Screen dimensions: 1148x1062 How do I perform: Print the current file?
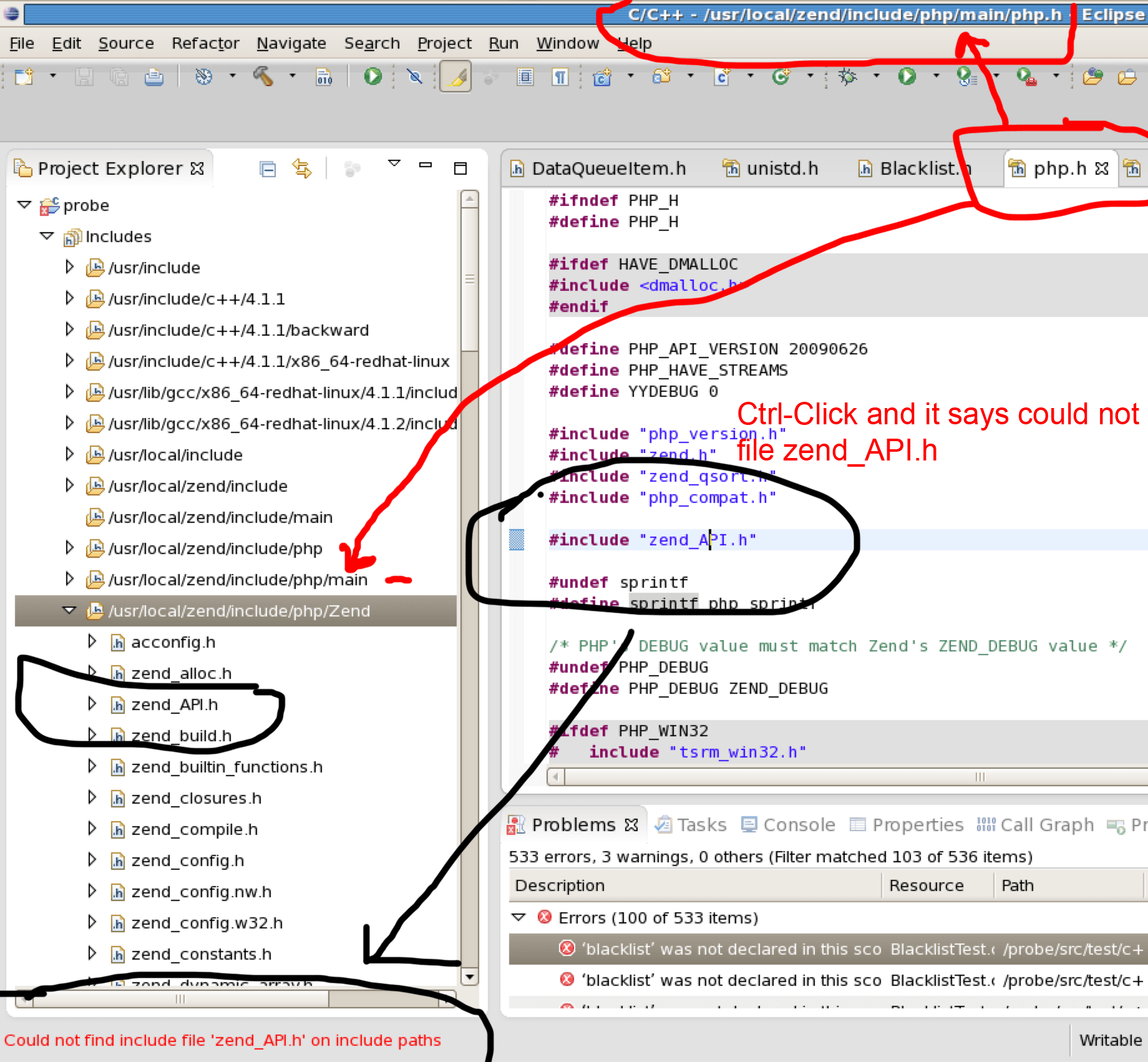pos(155,77)
